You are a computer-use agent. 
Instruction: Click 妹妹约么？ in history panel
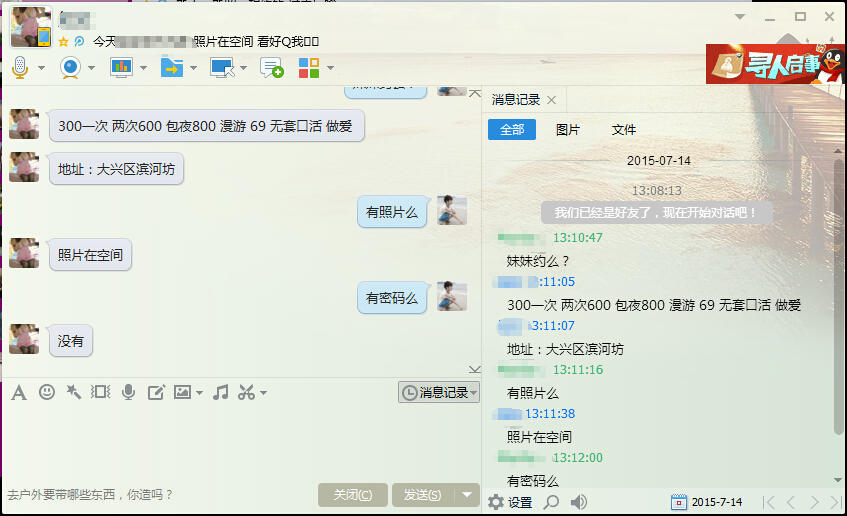point(538,262)
